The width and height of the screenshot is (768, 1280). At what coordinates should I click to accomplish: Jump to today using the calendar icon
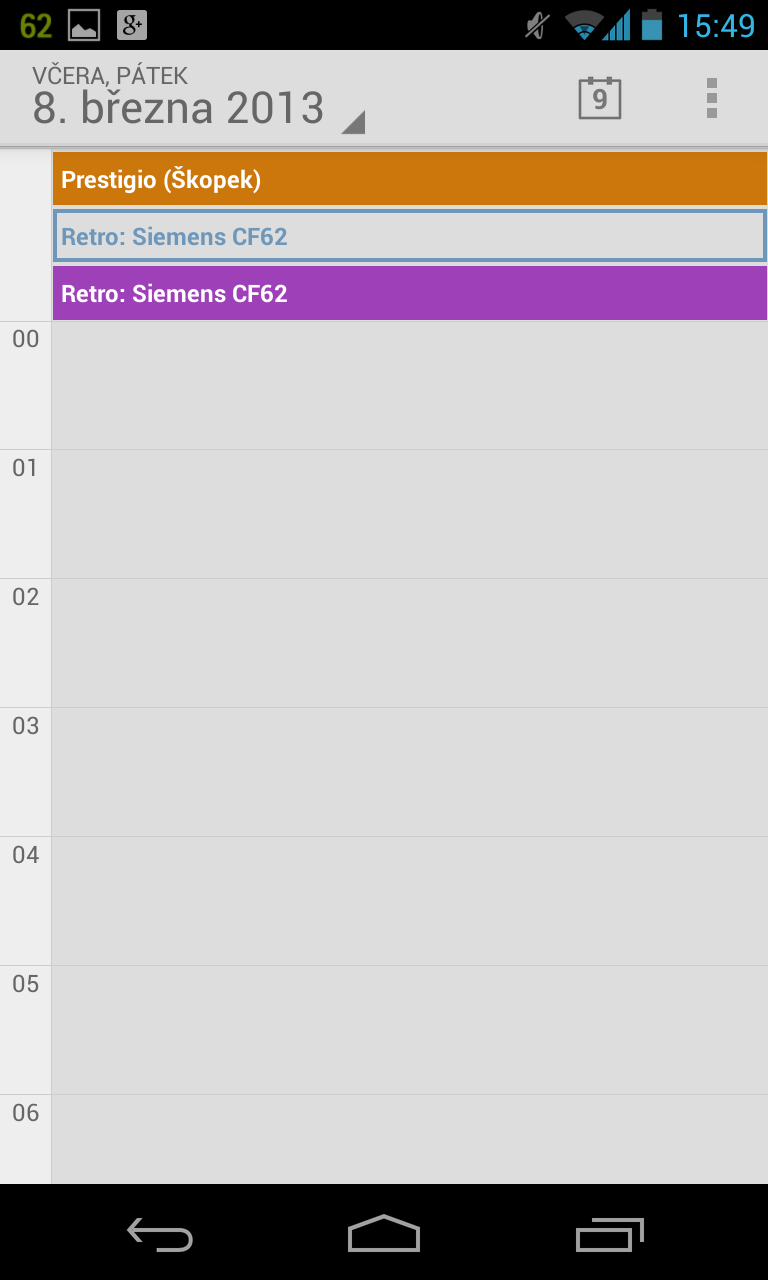point(600,98)
